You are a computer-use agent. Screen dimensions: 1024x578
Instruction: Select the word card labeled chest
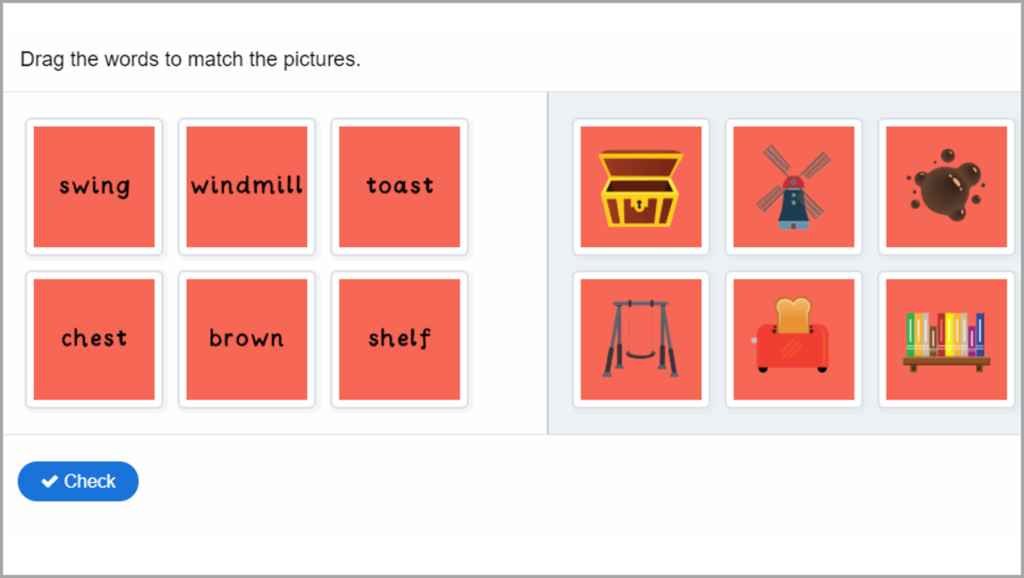pos(94,339)
